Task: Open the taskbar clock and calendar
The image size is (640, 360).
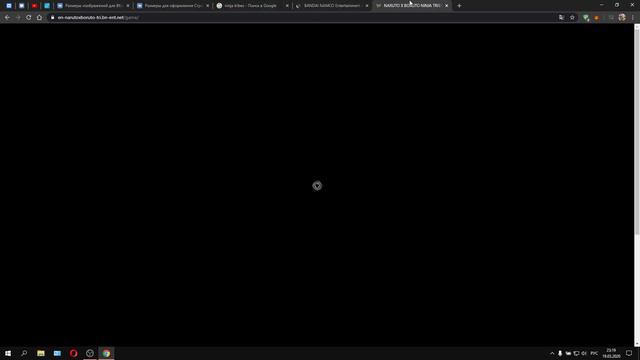Action: coord(611,353)
